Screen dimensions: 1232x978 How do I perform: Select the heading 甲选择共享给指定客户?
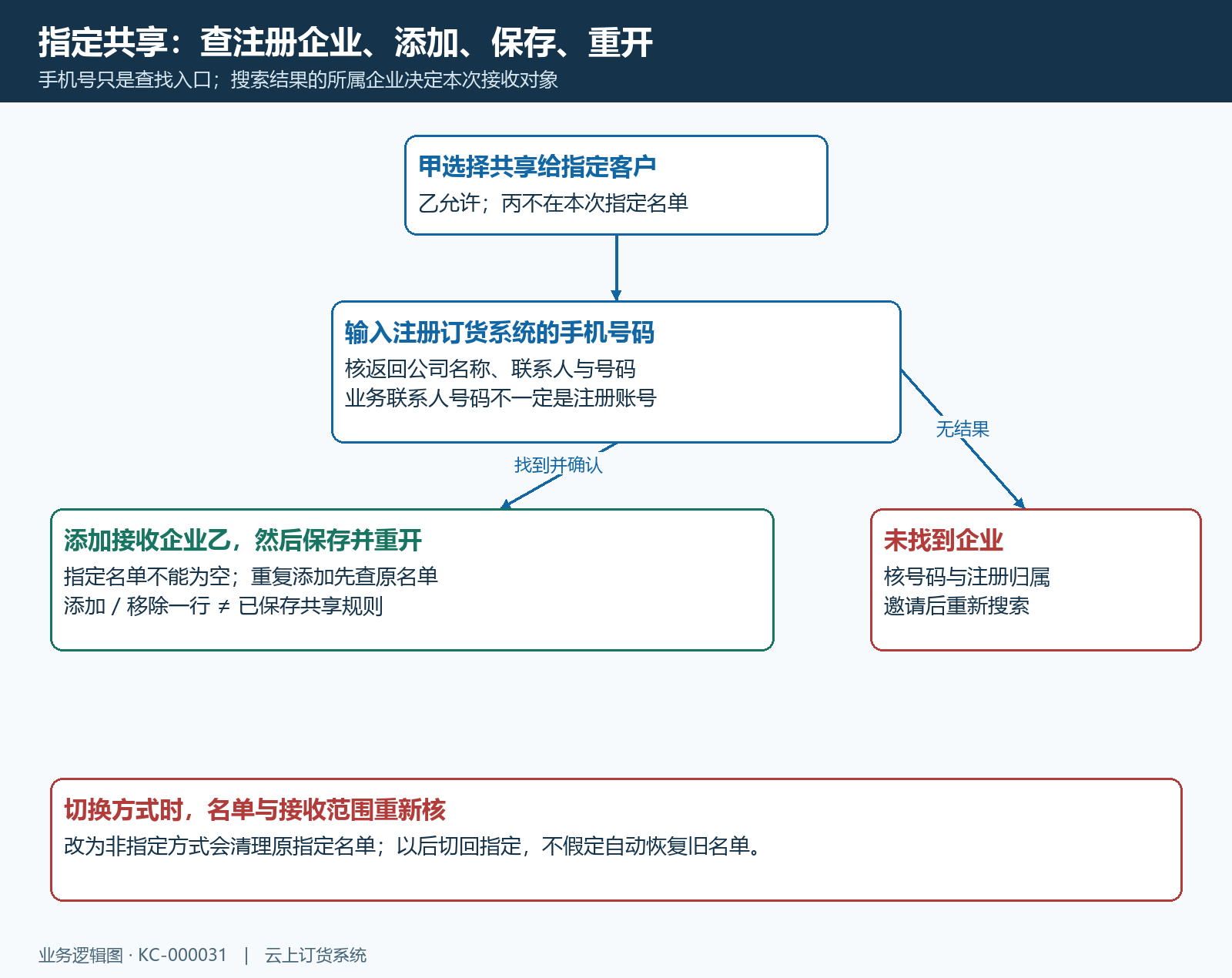coord(537,166)
